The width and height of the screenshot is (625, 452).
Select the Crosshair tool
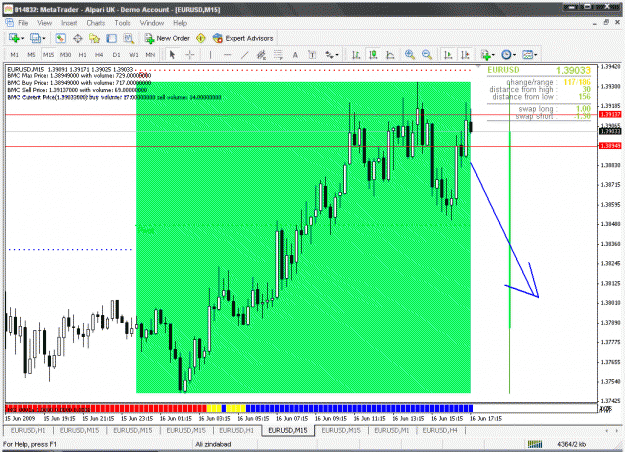coord(189,55)
